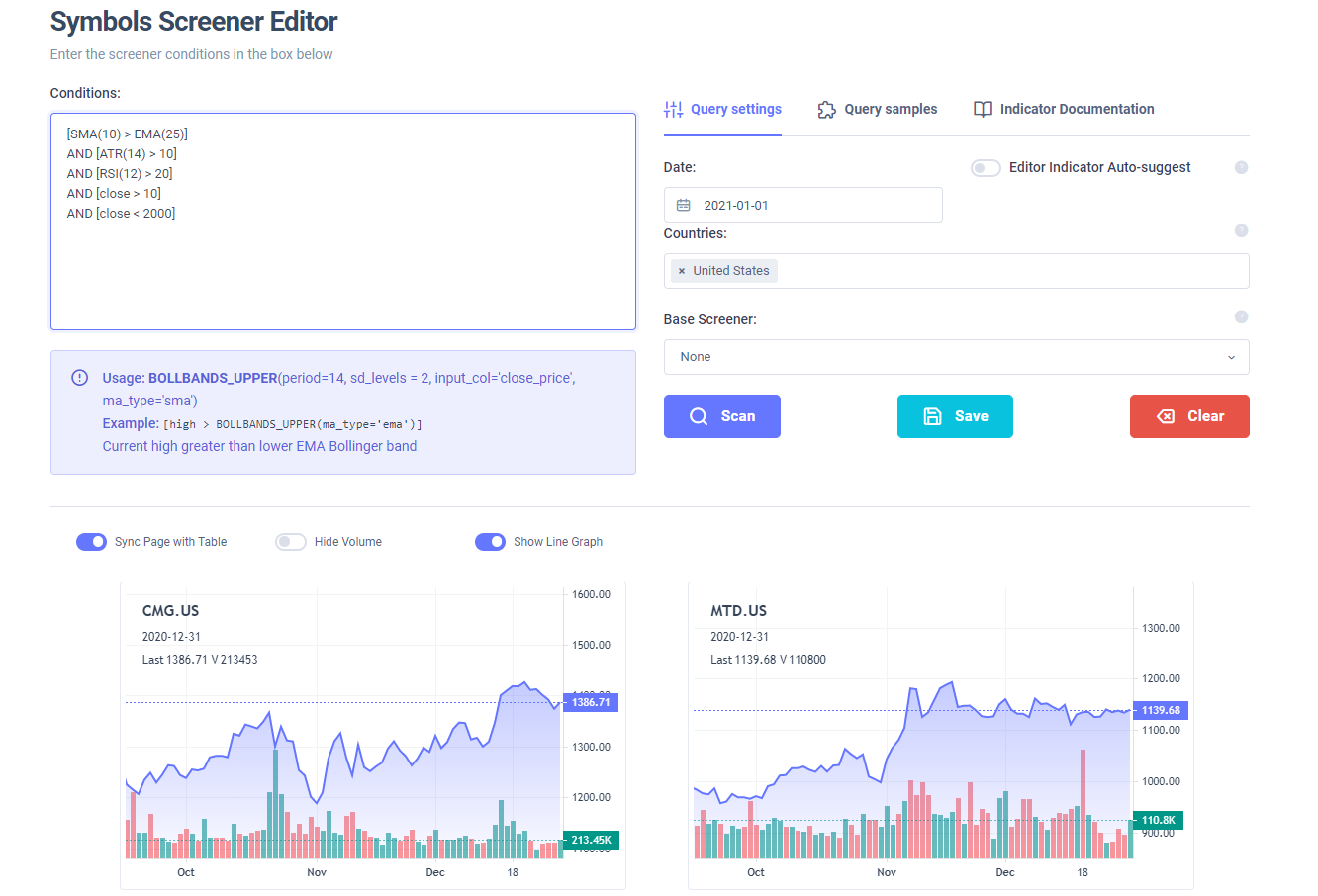1318x896 pixels.
Task: Click the MTD.US symbol title
Action: [x=738, y=611]
